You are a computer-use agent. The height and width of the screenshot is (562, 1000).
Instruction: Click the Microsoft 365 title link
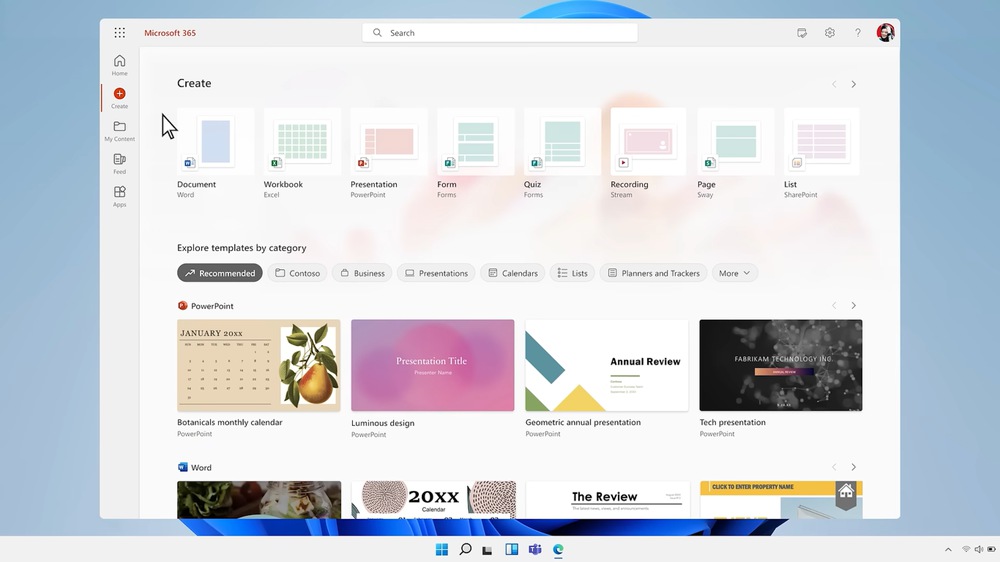click(x=170, y=33)
